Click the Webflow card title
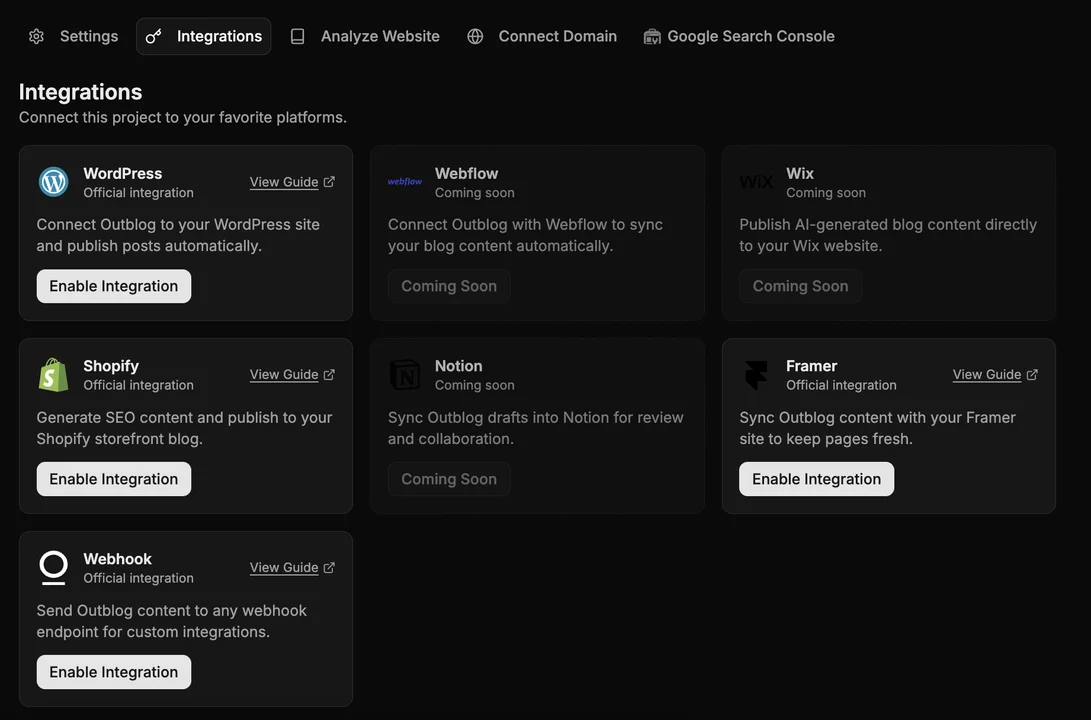Image resolution: width=1091 pixels, height=720 pixels. pyautogui.click(x=466, y=173)
